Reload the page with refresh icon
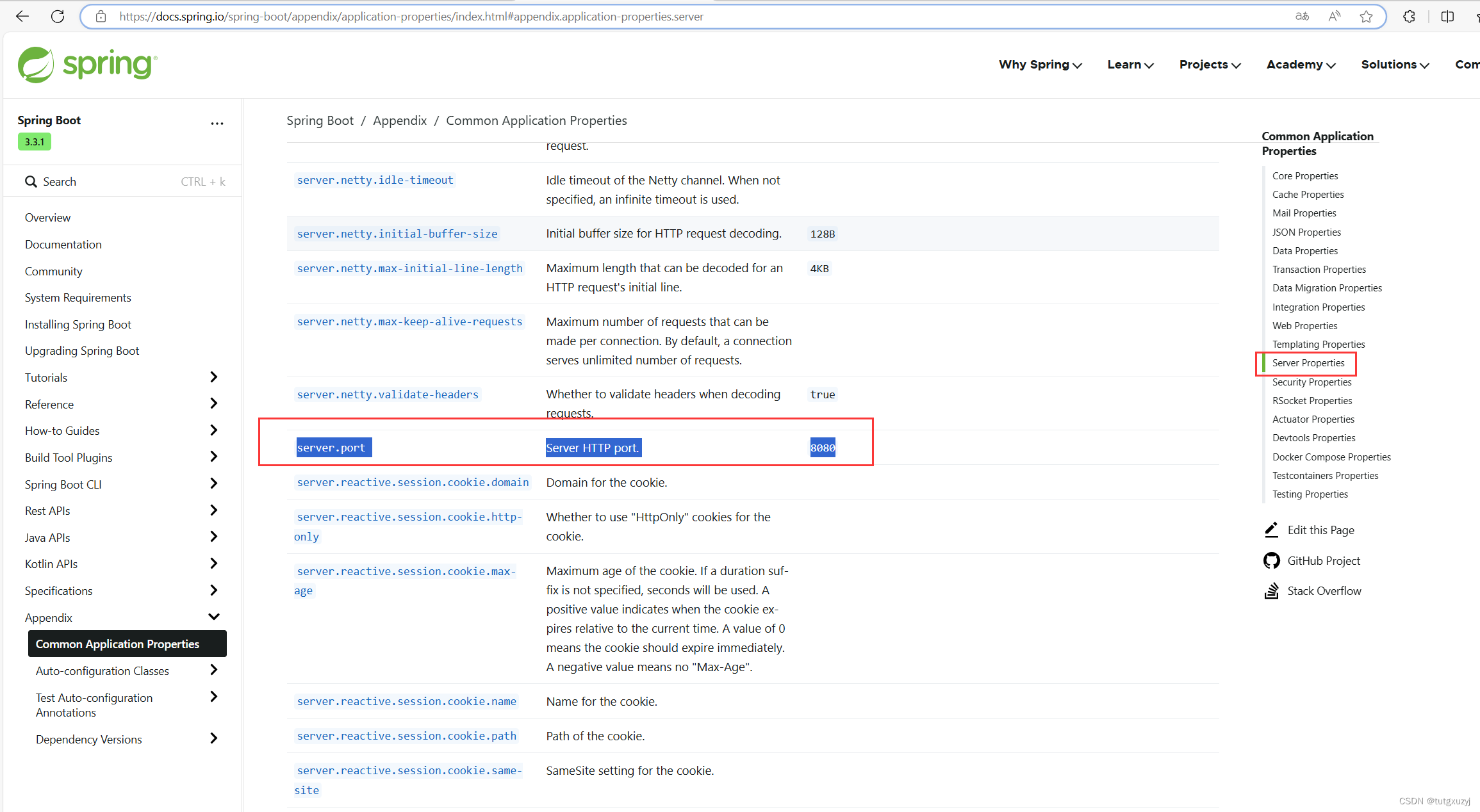This screenshot has height=812, width=1480. [x=58, y=17]
